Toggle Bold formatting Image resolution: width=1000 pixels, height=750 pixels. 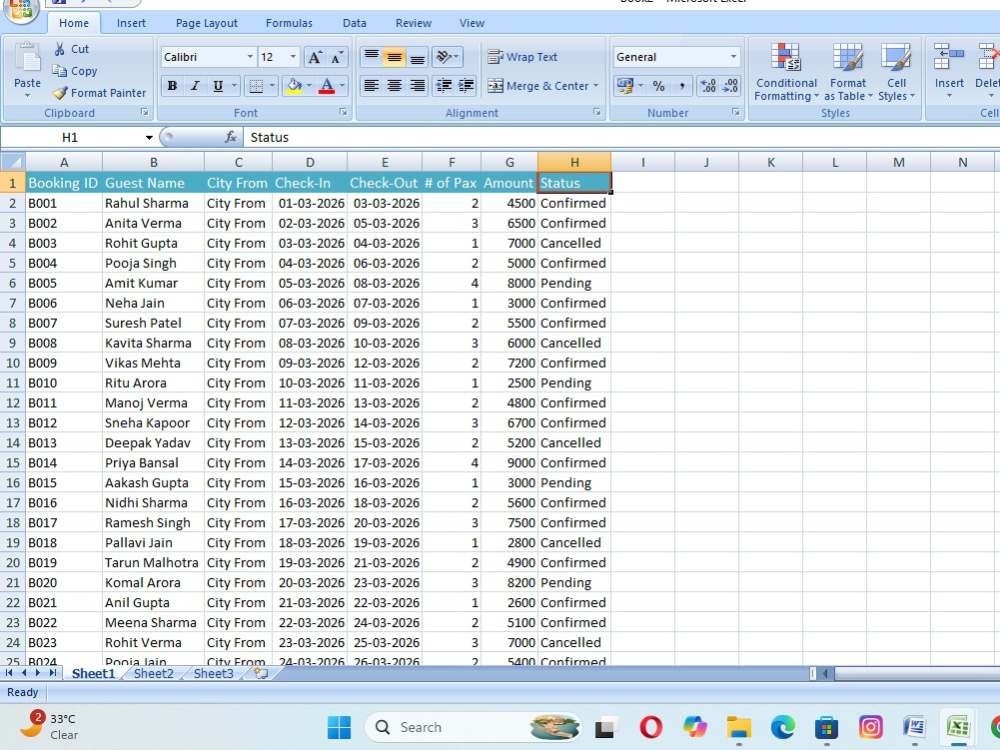(172, 85)
